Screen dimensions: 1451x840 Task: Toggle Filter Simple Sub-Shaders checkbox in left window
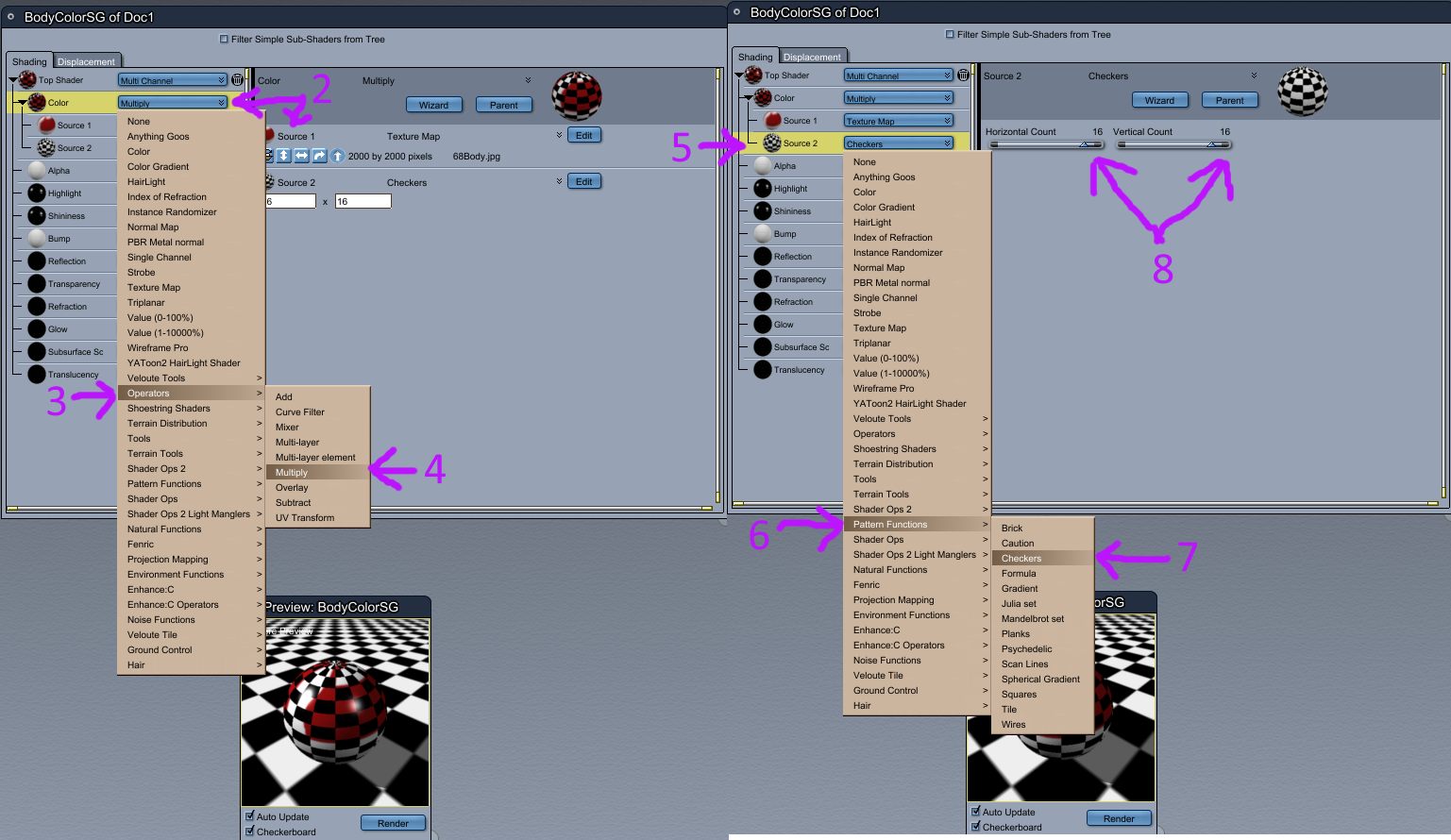(224, 40)
